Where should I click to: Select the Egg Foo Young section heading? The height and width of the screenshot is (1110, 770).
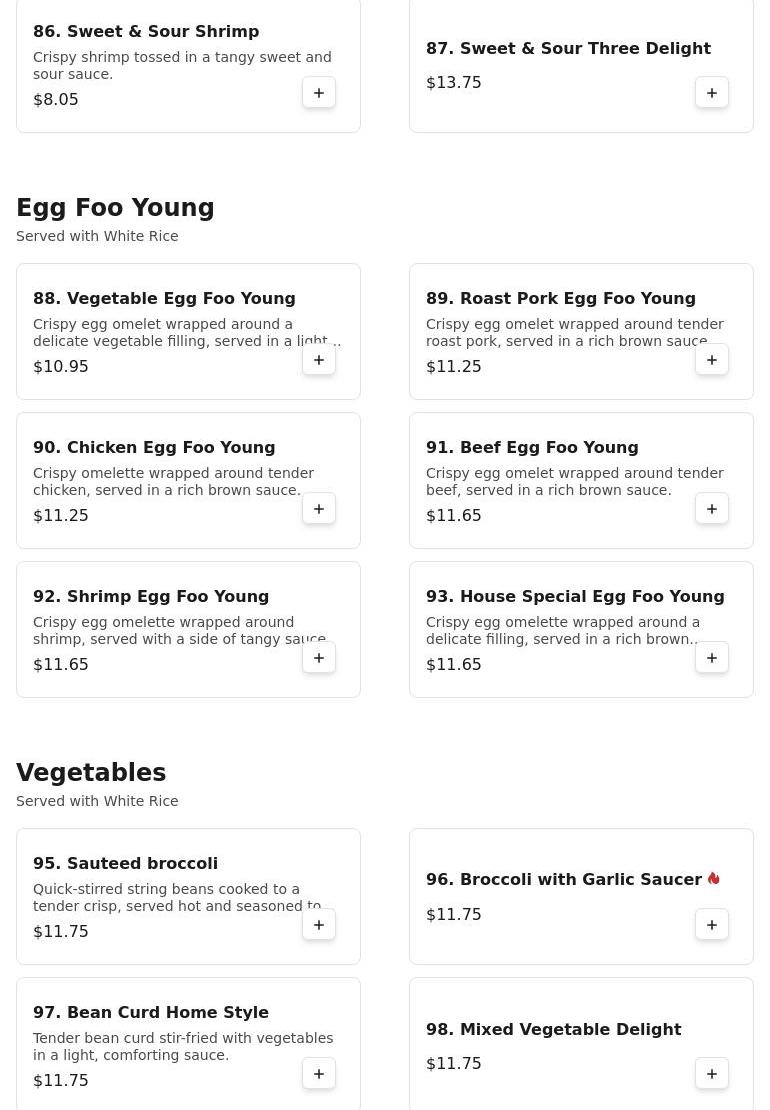115,208
